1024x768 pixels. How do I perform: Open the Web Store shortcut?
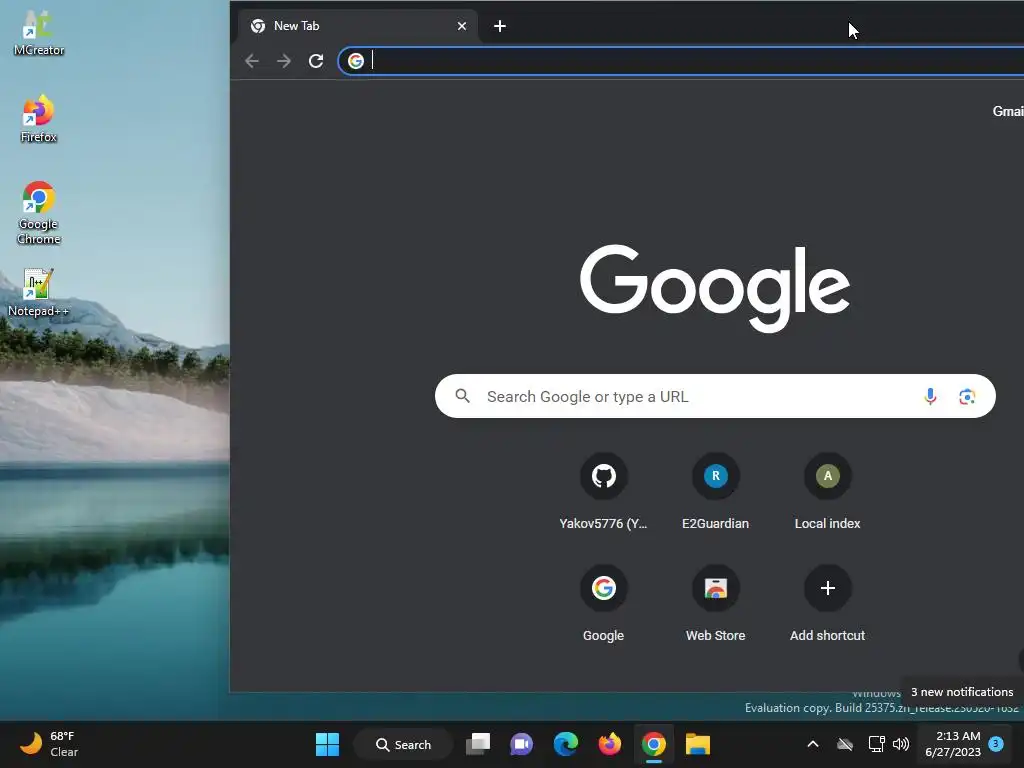click(x=715, y=605)
